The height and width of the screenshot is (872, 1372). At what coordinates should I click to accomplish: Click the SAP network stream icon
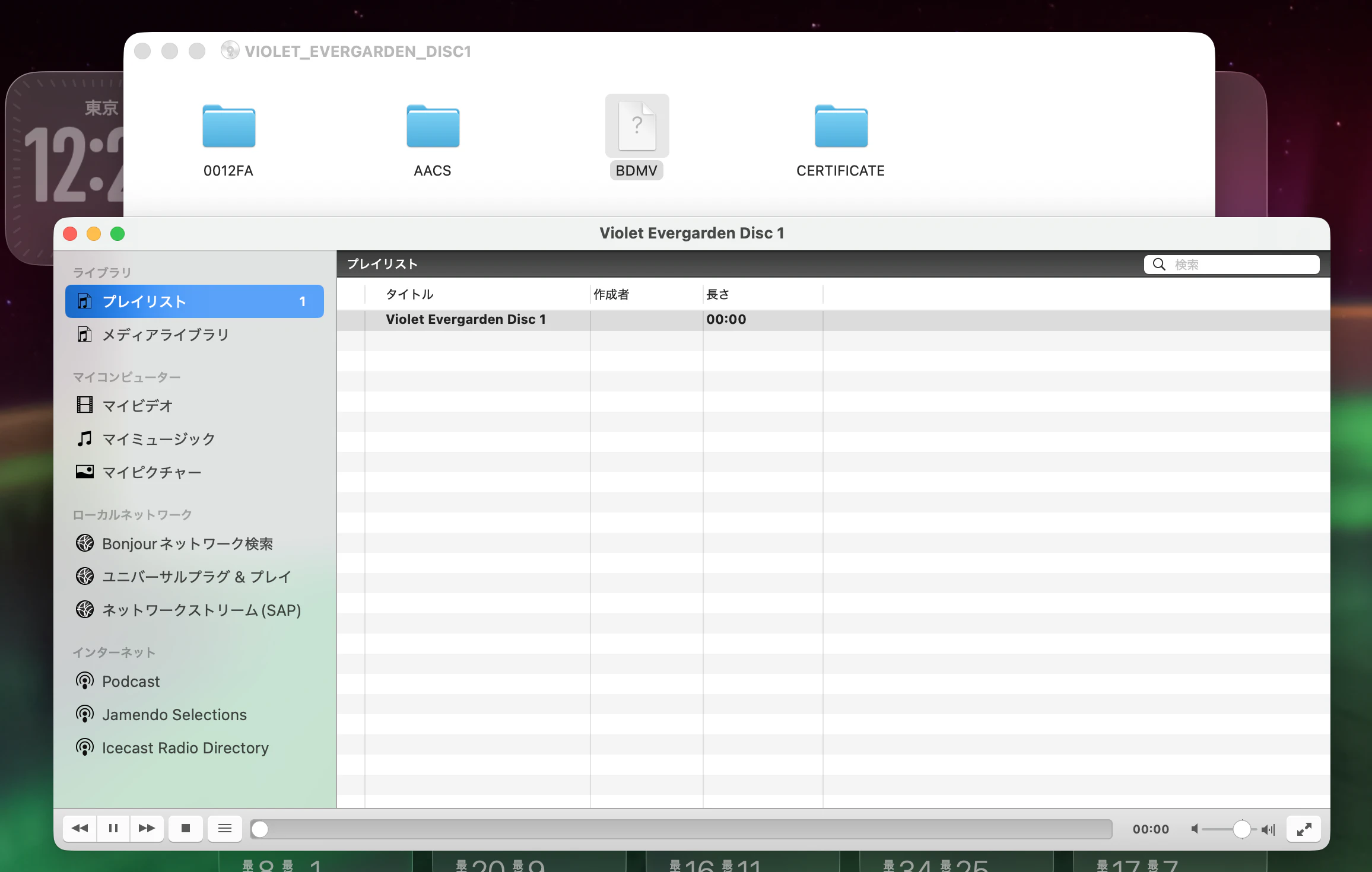tap(85, 609)
